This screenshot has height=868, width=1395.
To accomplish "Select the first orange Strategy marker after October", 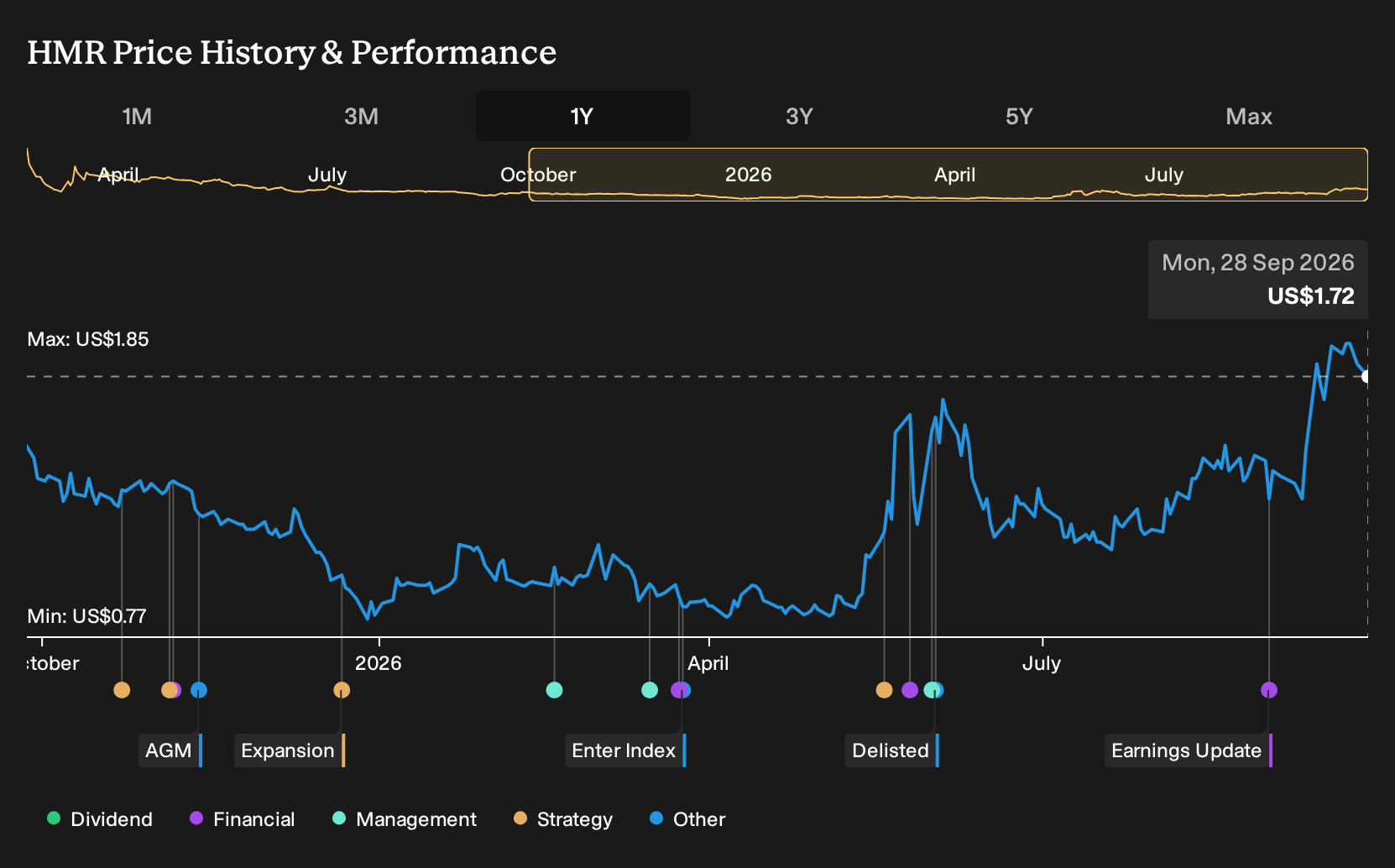I will tap(122, 690).
